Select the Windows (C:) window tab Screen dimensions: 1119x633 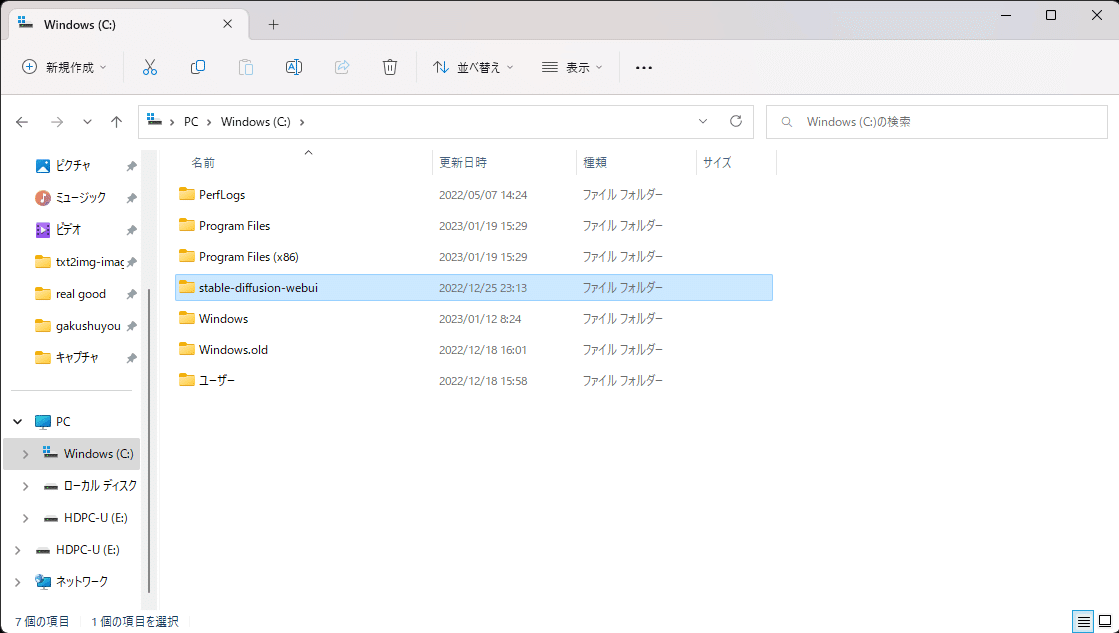(128, 24)
